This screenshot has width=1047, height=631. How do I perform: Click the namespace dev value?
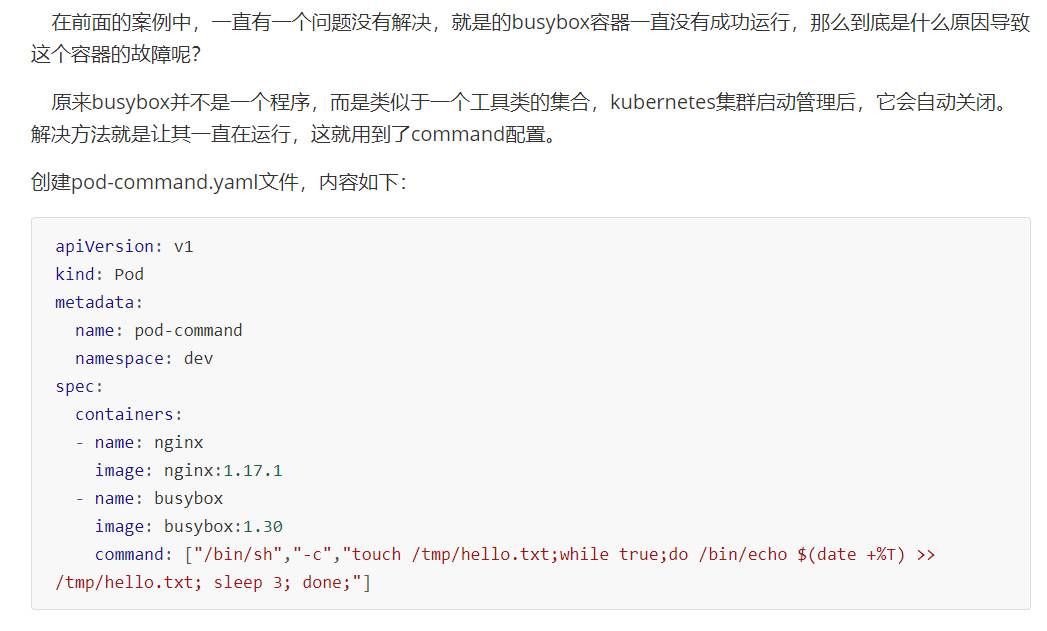pos(198,359)
